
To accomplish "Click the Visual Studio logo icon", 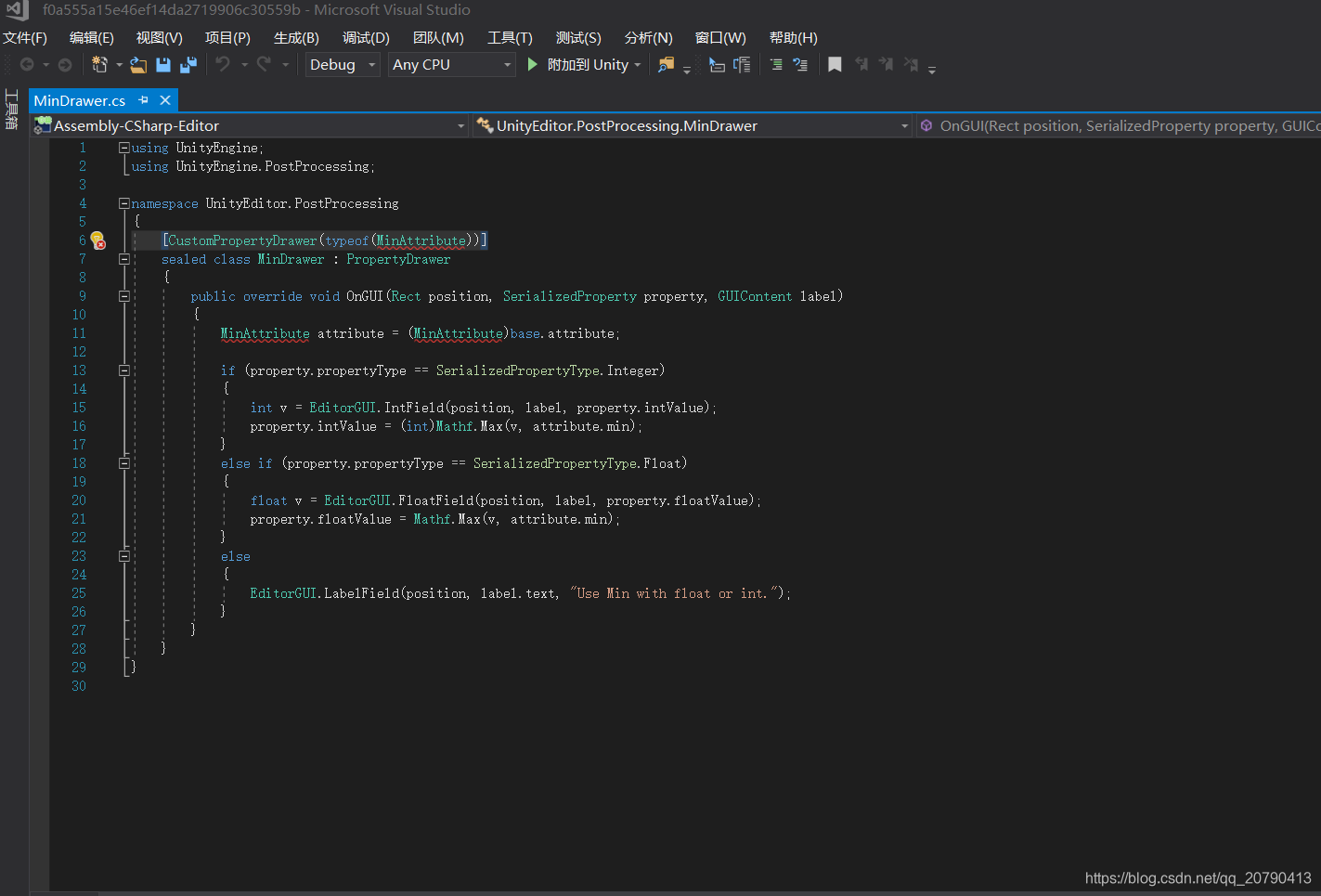I will click(17, 10).
